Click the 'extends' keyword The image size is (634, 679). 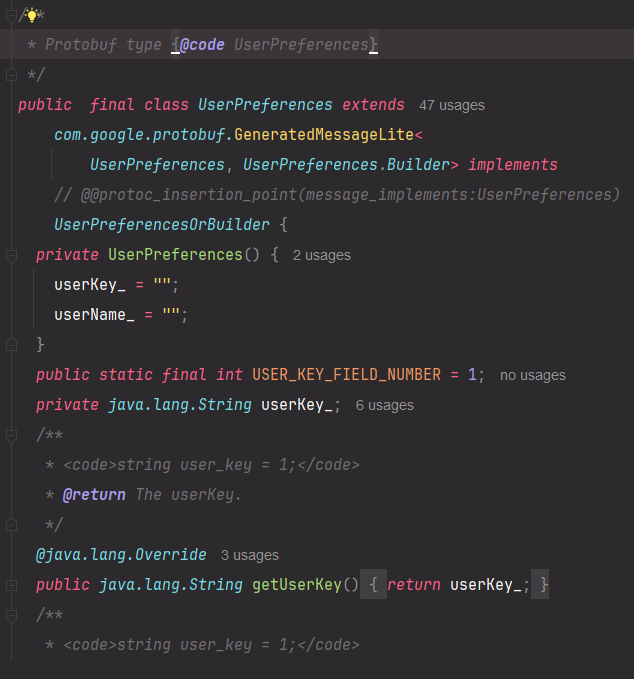[373, 105]
